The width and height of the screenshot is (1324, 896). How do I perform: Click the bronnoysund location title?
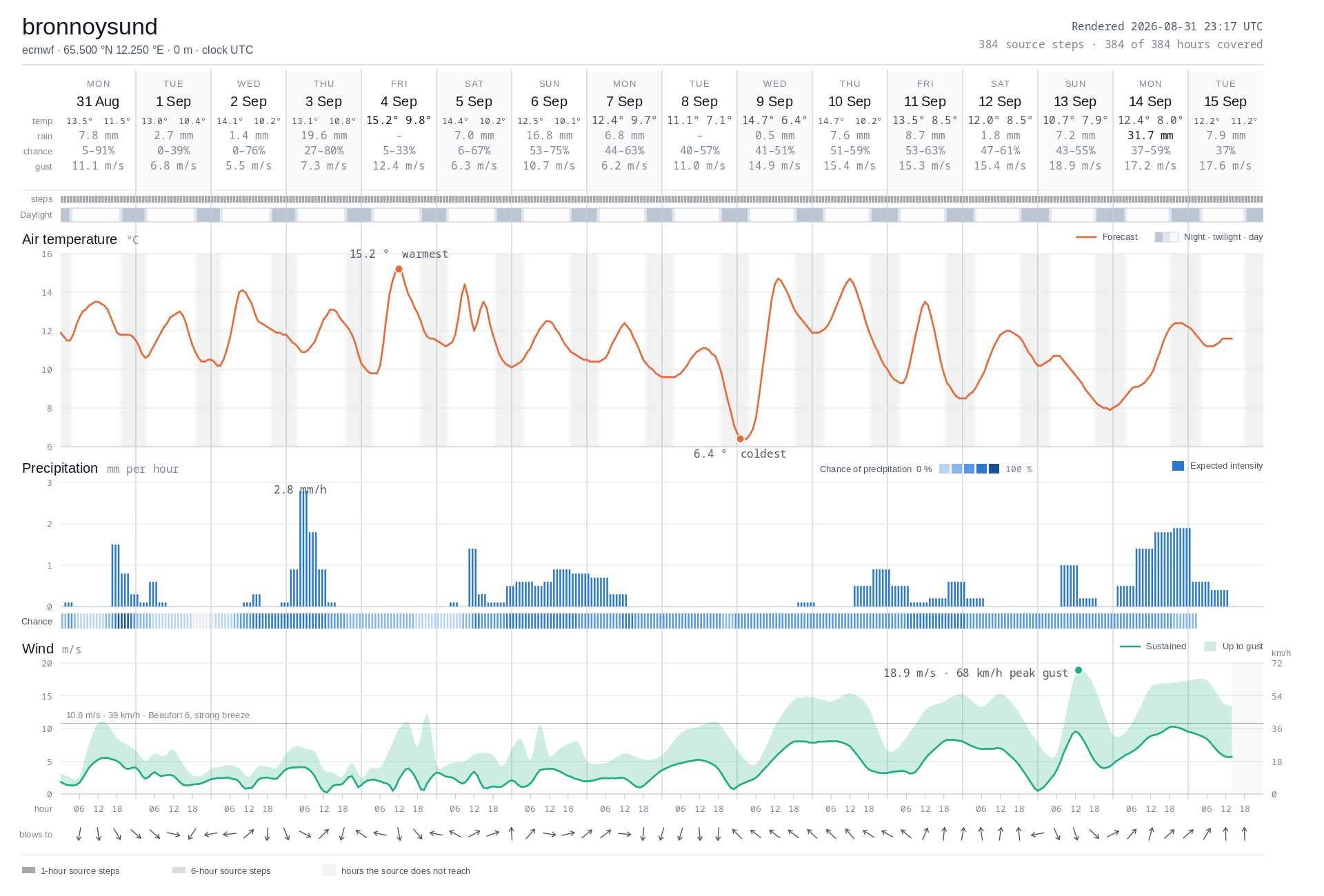point(90,27)
